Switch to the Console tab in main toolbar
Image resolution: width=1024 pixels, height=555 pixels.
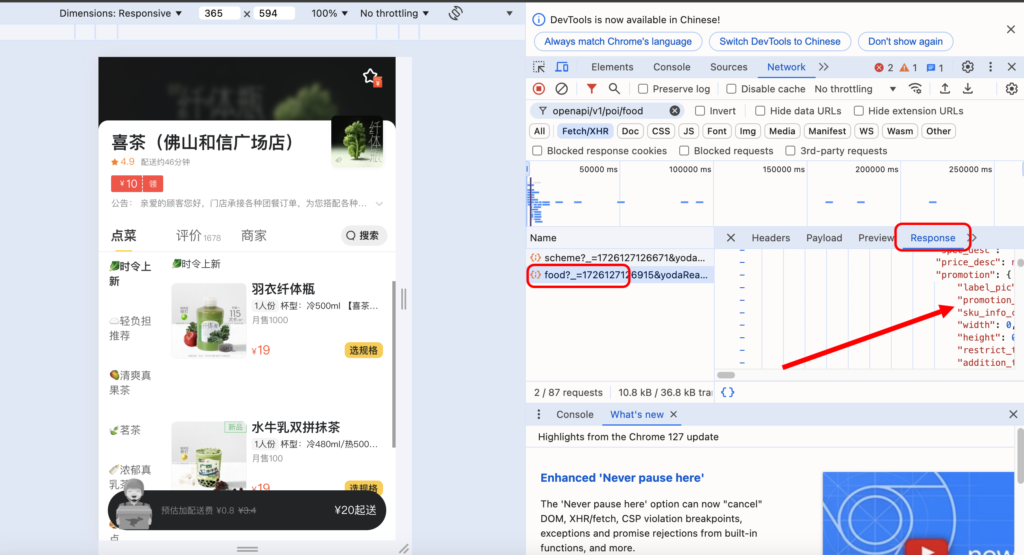671,67
